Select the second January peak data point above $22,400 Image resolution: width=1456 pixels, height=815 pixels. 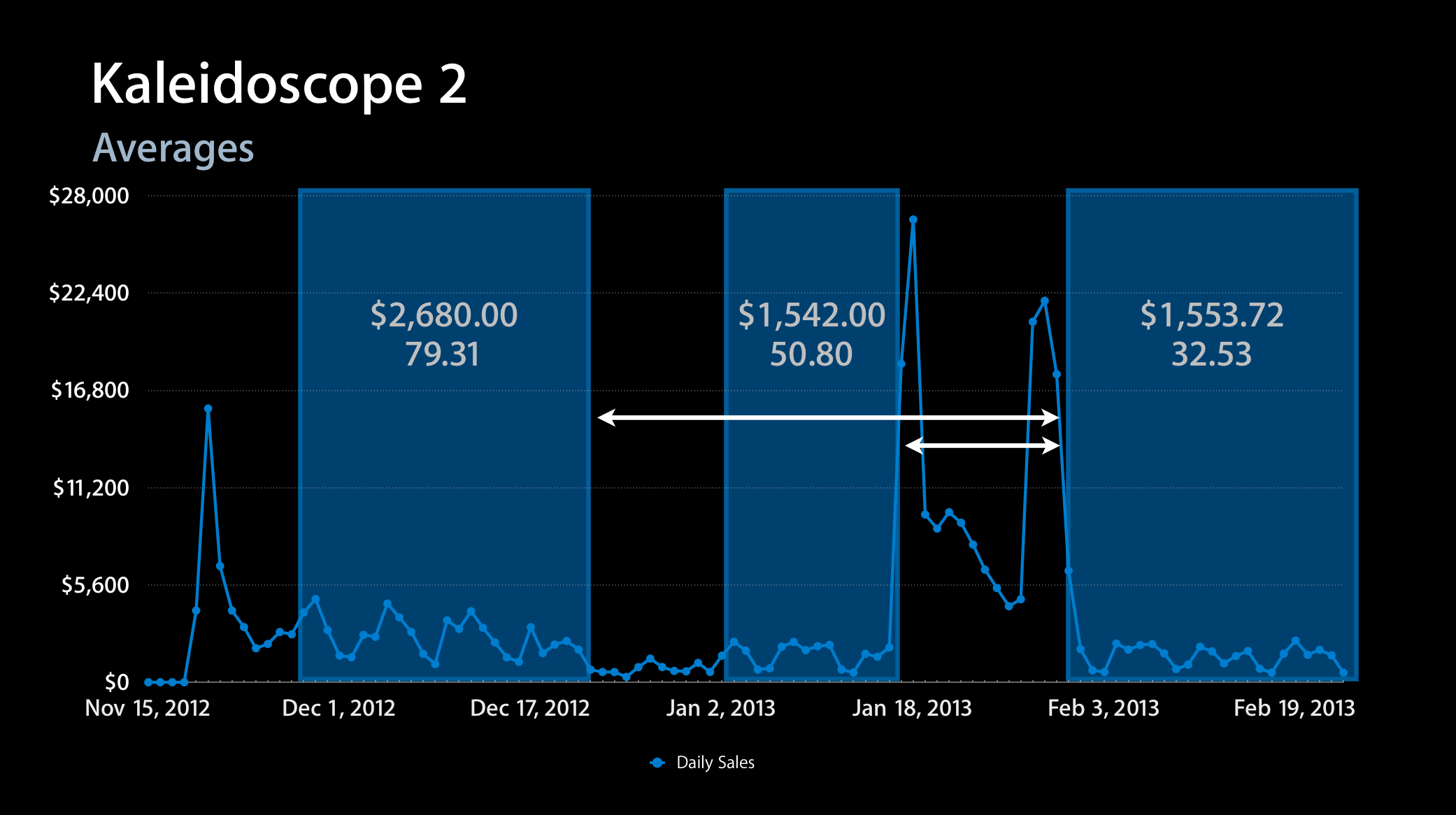(1045, 301)
